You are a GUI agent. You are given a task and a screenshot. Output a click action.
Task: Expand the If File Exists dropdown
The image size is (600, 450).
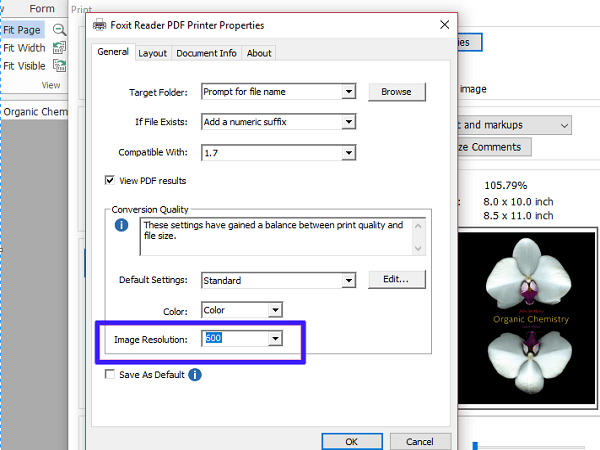click(x=349, y=122)
